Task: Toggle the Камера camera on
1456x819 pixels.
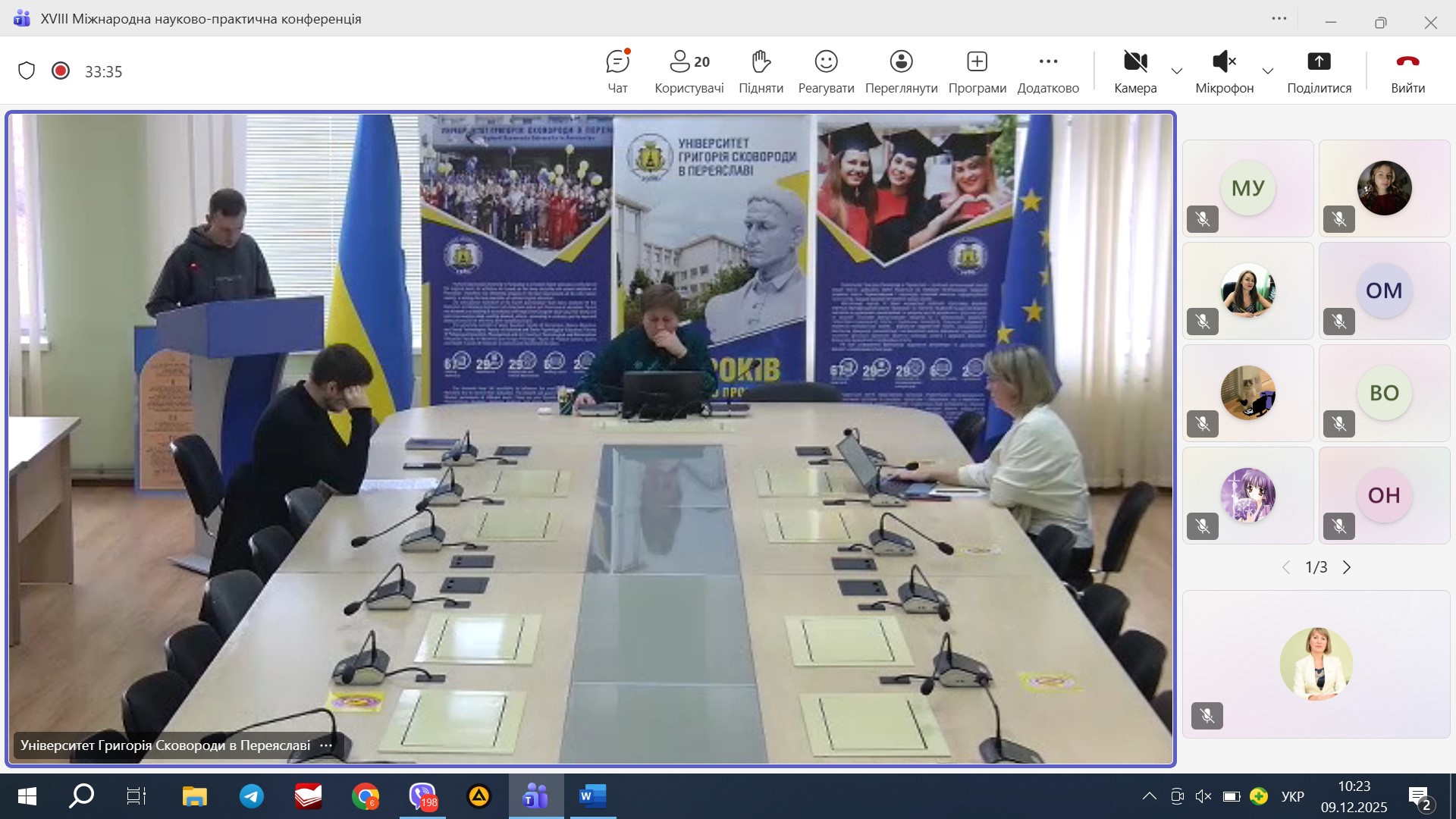Action: pyautogui.click(x=1135, y=71)
